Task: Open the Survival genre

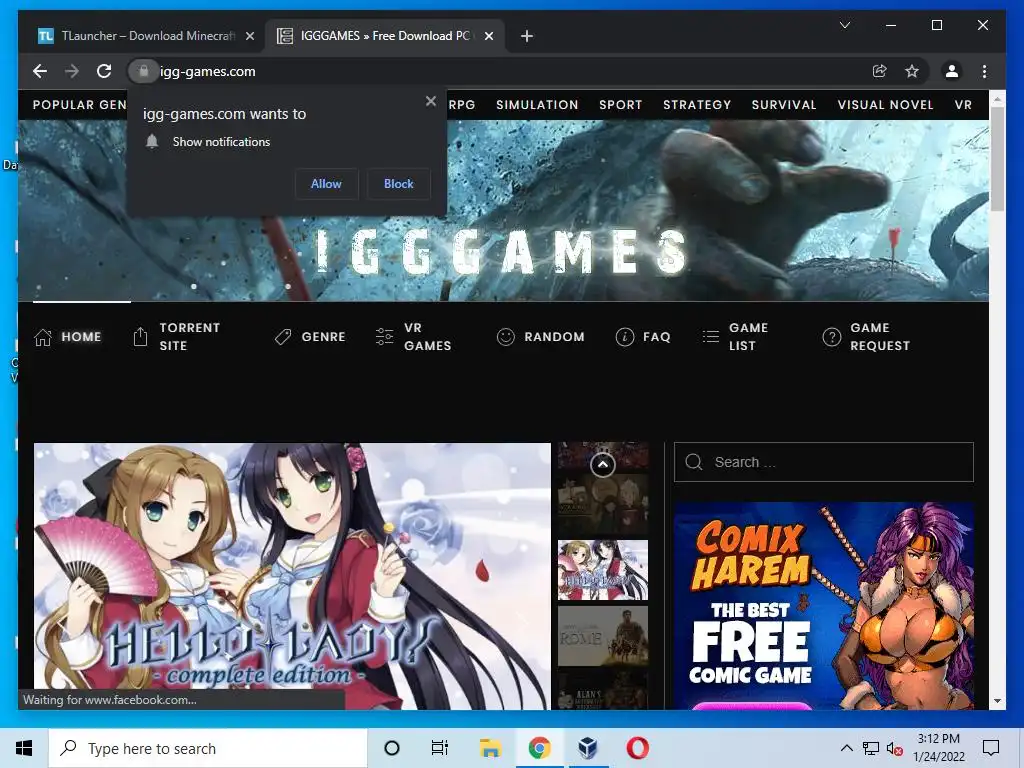Action: tap(784, 104)
